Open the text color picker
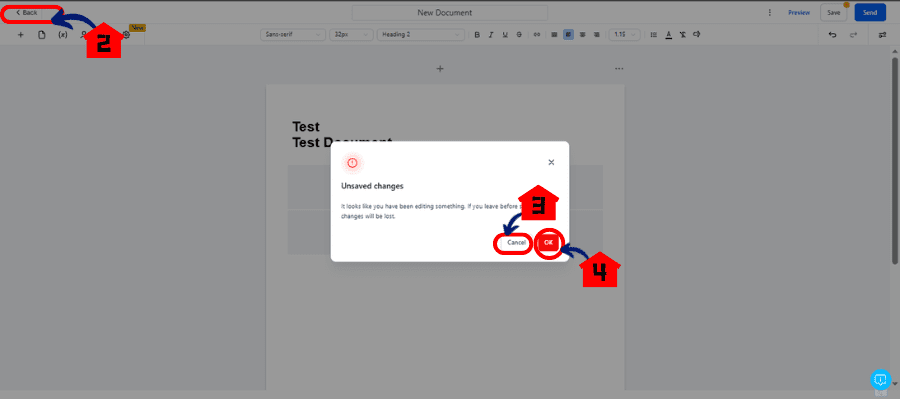Viewport: 900px width, 400px height. pos(669,35)
